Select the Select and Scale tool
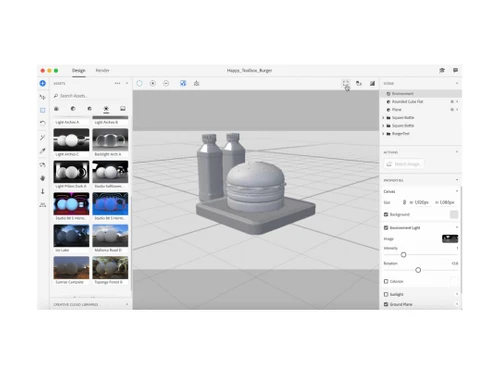Image resolution: width=500 pixels, height=375 pixels. 43,110
